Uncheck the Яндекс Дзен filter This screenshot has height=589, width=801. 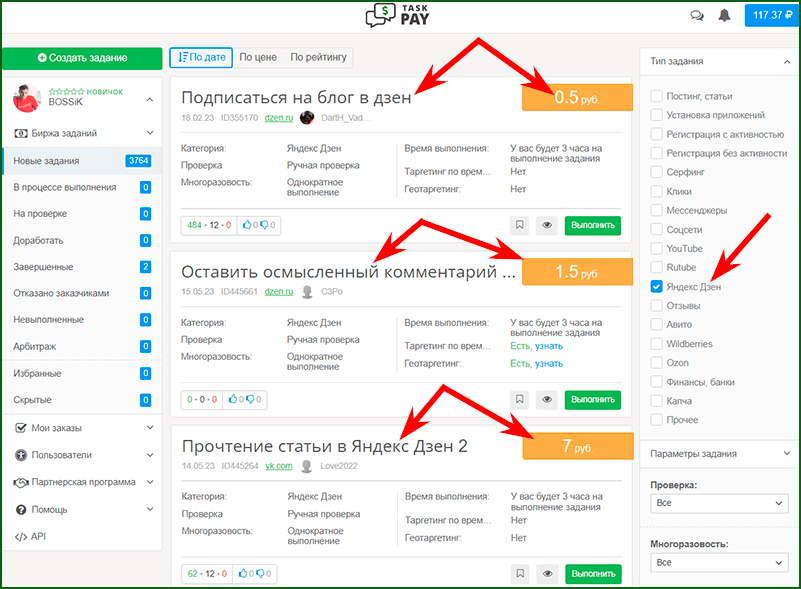coord(656,287)
